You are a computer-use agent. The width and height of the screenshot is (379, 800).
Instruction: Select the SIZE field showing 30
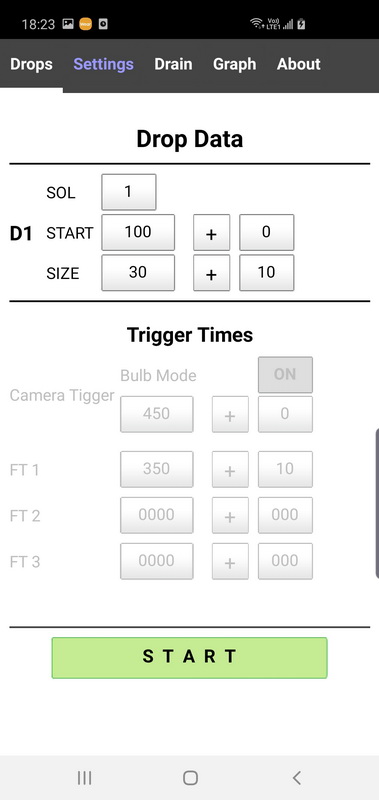pos(138,273)
